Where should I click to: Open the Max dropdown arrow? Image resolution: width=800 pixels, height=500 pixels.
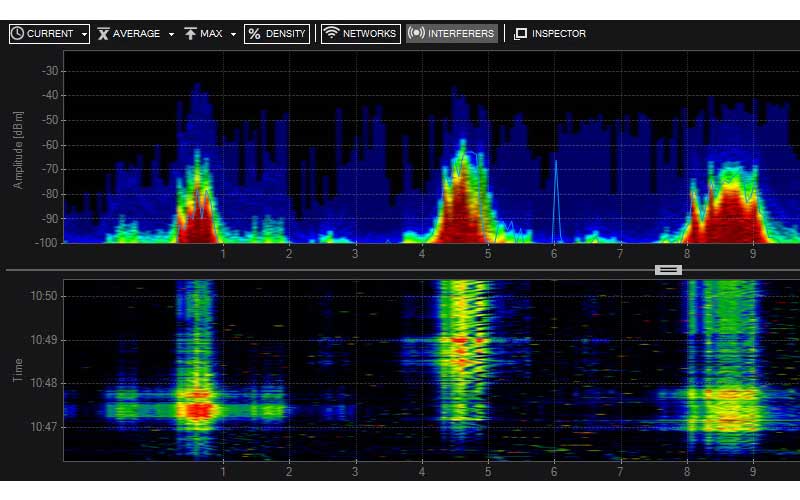click(233, 34)
